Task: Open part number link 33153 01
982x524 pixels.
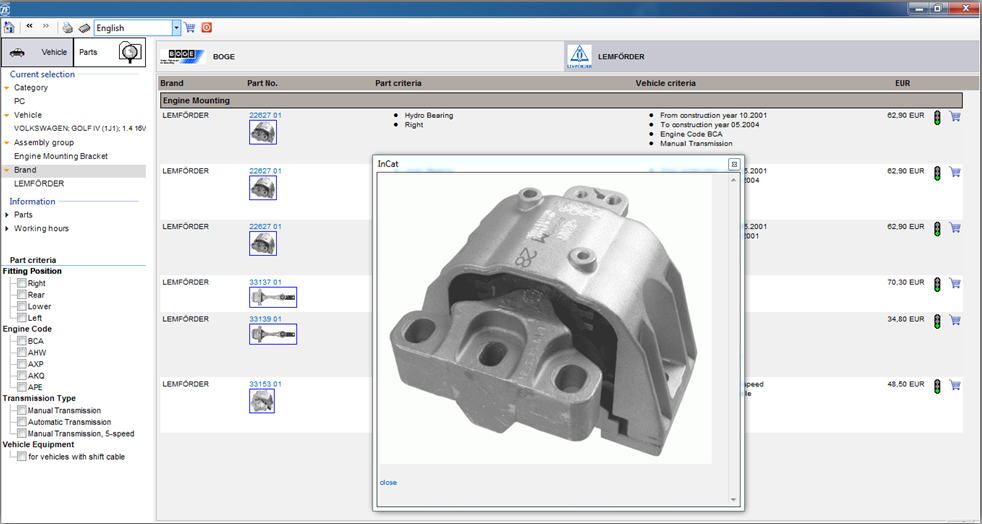Action: [x=266, y=384]
